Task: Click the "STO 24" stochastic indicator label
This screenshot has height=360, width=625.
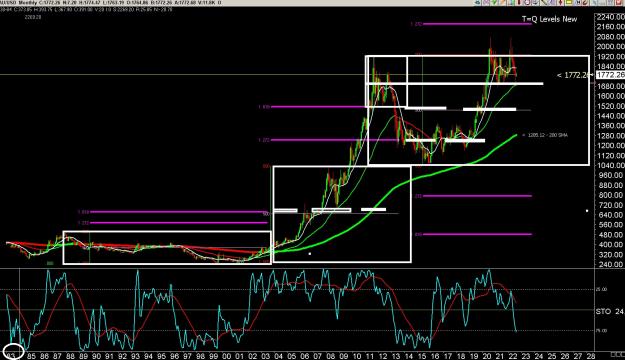Action: click(610, 311)
